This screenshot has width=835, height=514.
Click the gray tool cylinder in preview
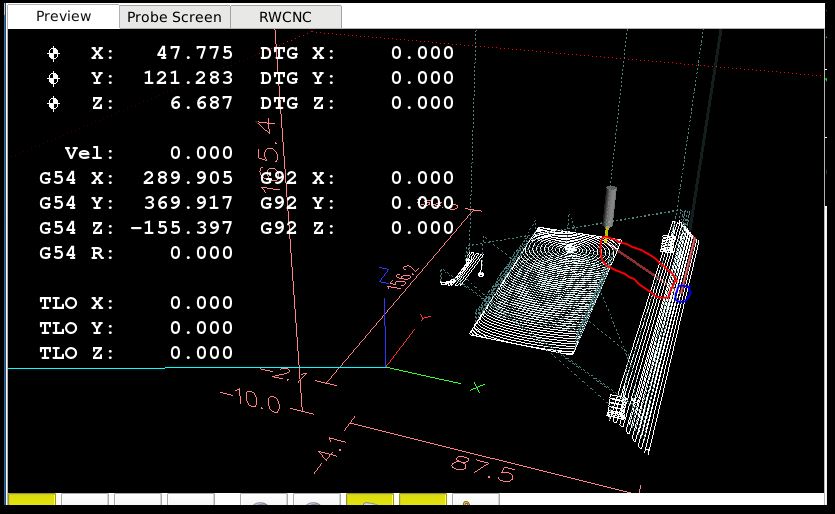point(607,208)
